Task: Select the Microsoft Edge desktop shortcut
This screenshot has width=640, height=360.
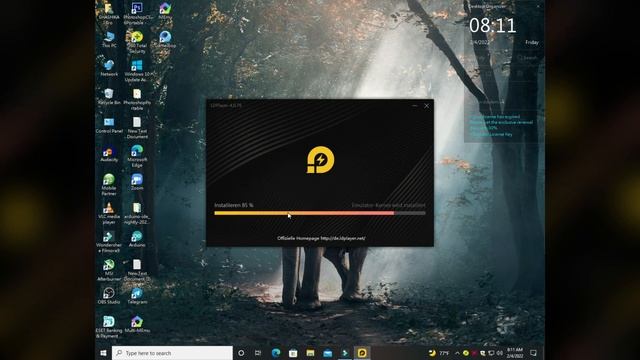Action: (x=137, y=156)
